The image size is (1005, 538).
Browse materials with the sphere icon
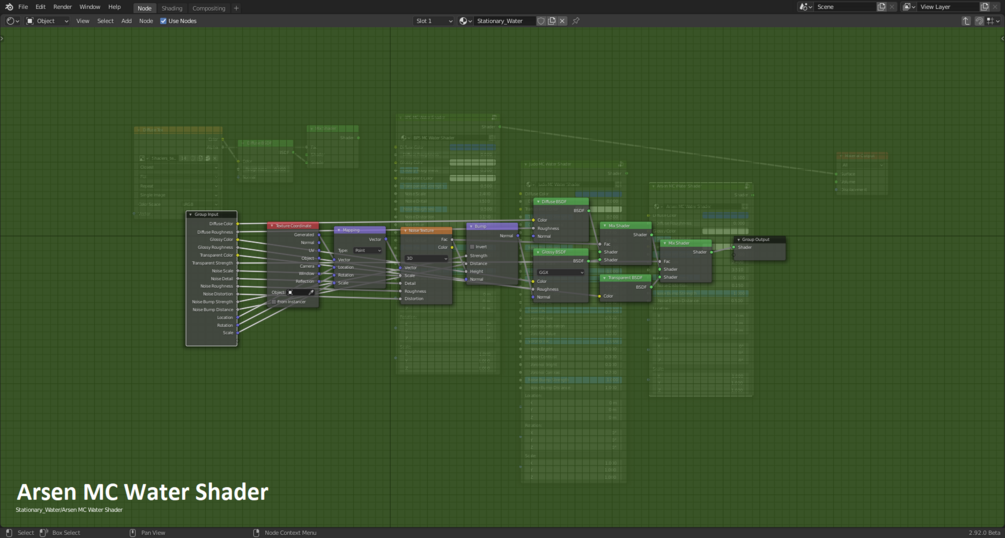(465, 21)
